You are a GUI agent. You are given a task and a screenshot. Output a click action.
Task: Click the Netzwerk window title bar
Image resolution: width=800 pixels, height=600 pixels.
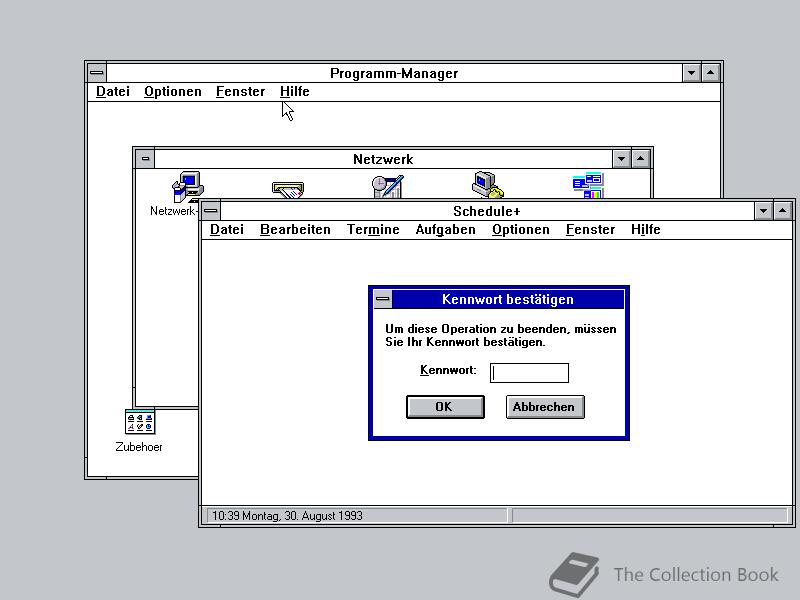383,159
